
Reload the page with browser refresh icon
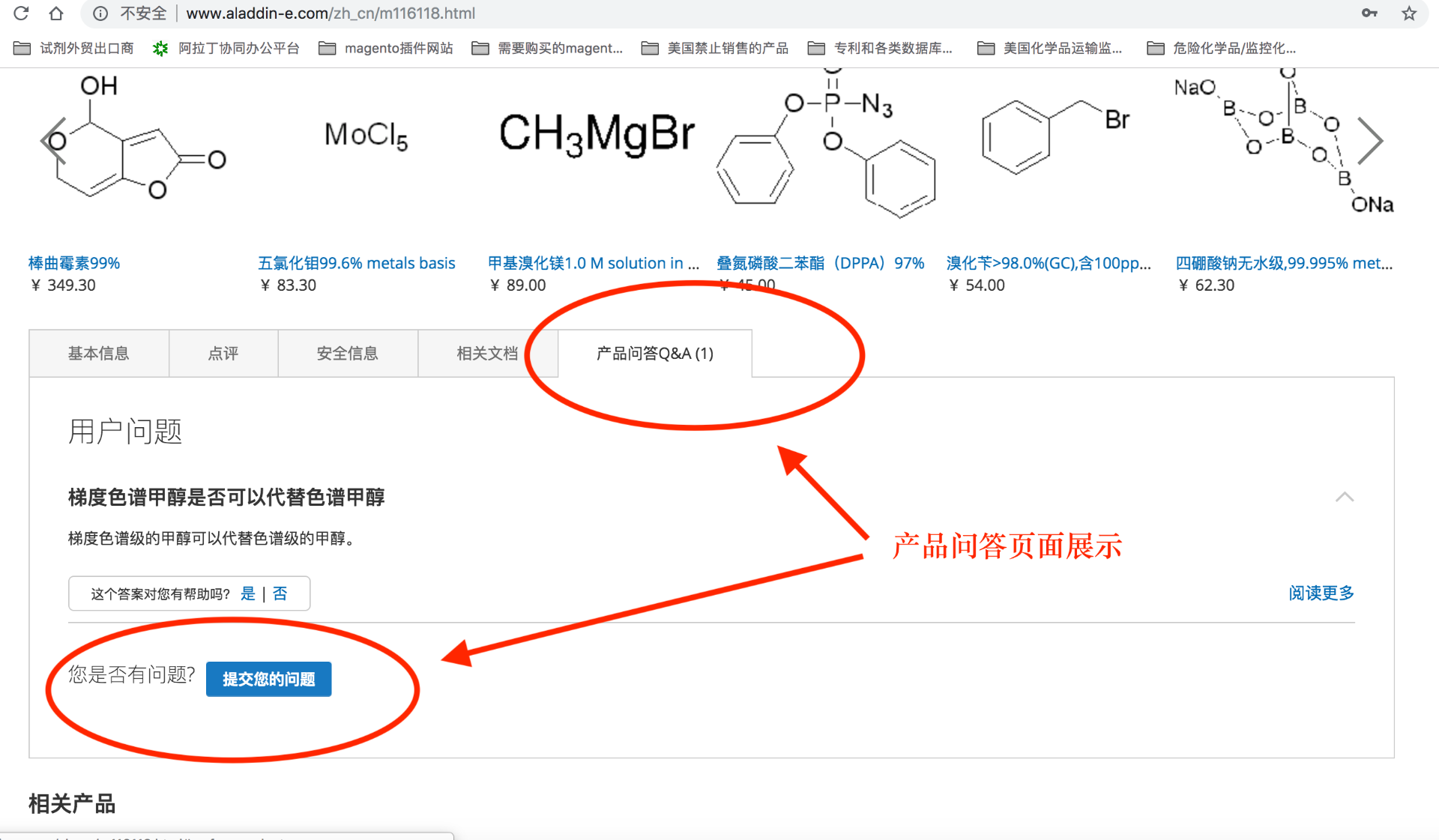[x=21, y=13]
